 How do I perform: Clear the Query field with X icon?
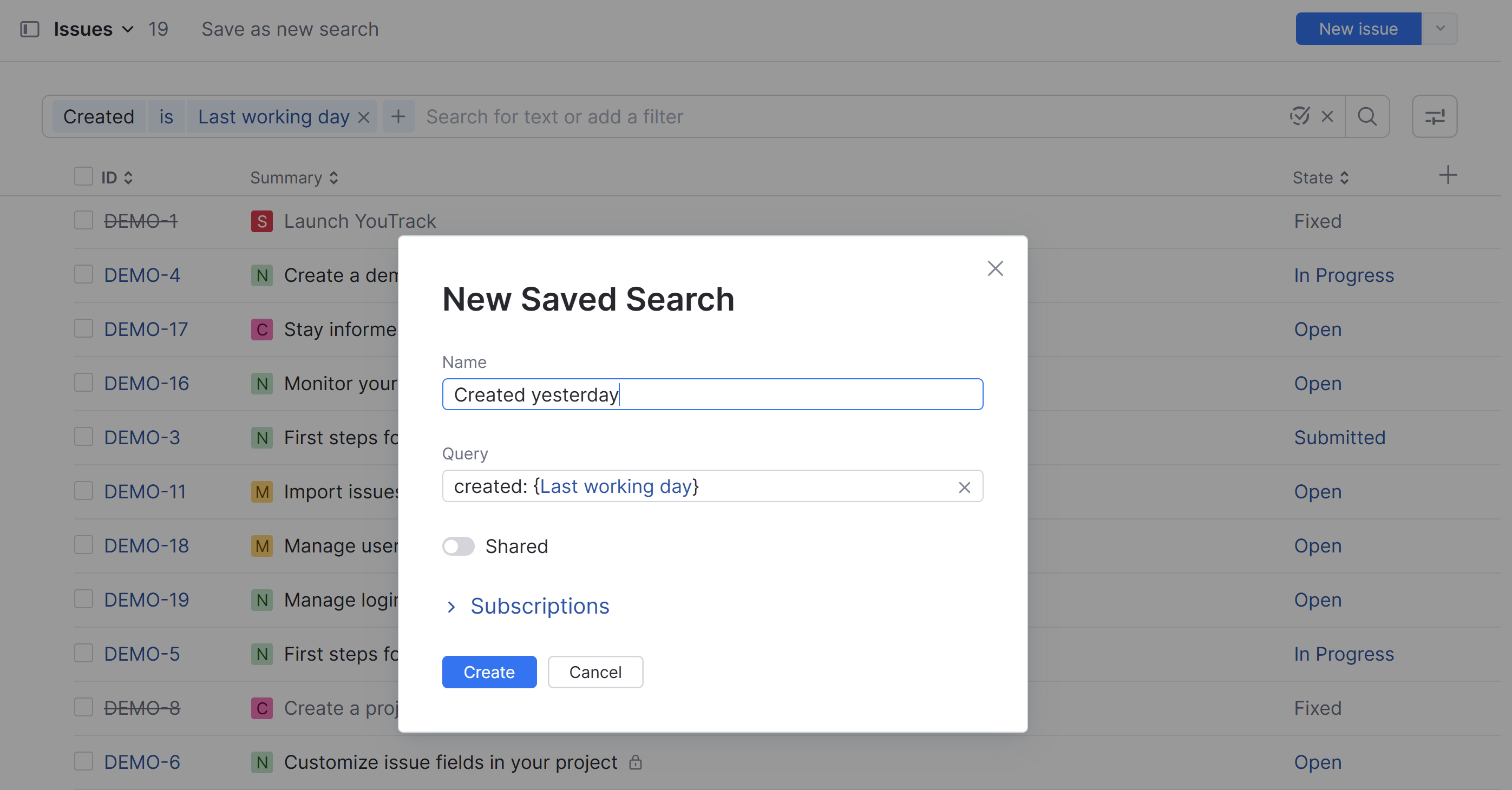click(964, 488)
